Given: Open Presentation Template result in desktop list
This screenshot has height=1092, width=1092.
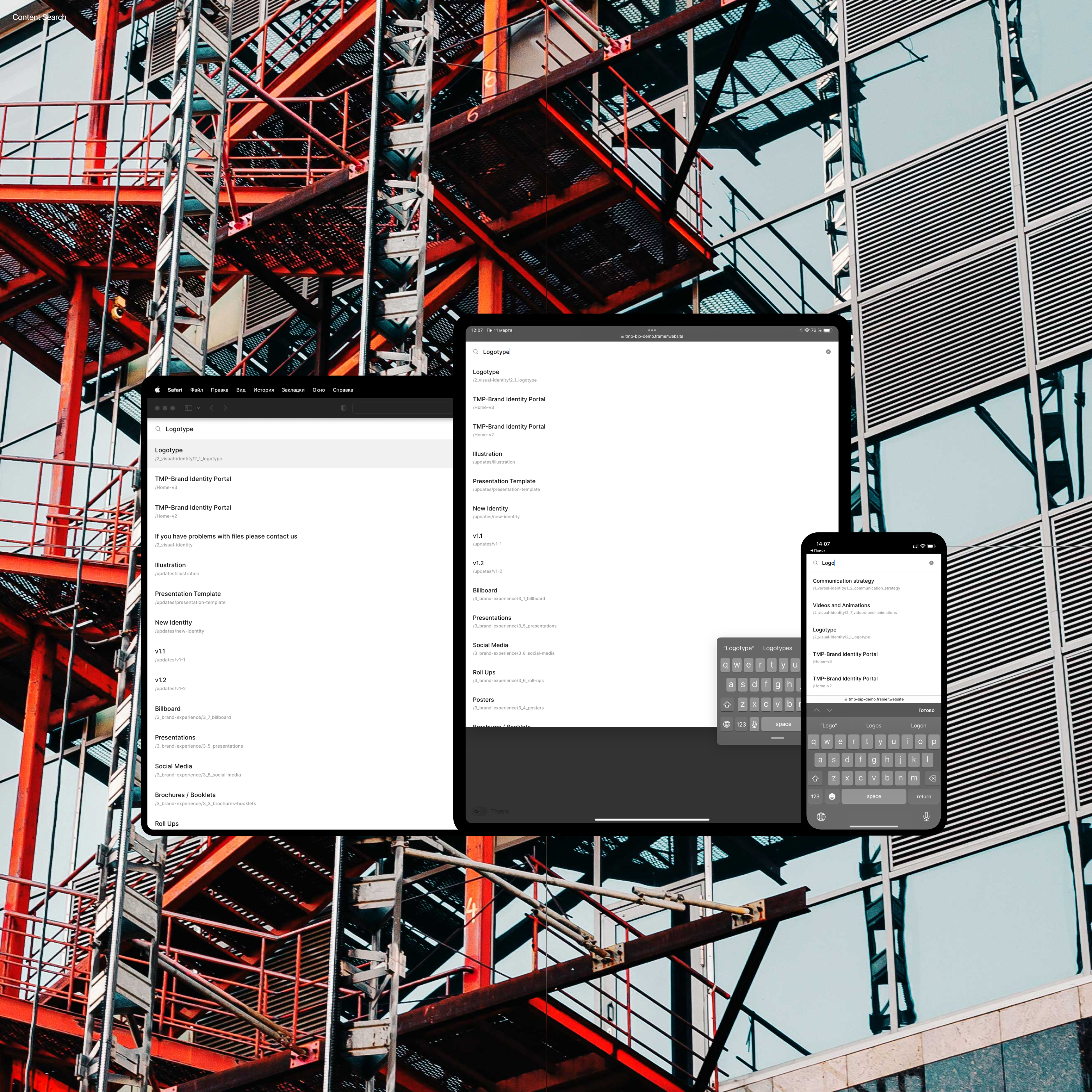Looking at the screenshot, I should 188,594.
